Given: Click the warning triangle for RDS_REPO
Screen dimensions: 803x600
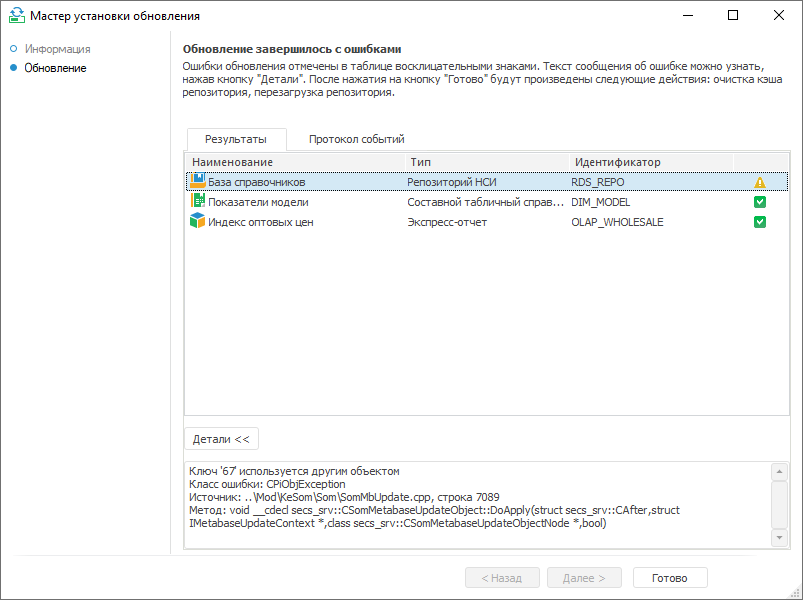Looking at the screenshot, I should coord(760,183).
